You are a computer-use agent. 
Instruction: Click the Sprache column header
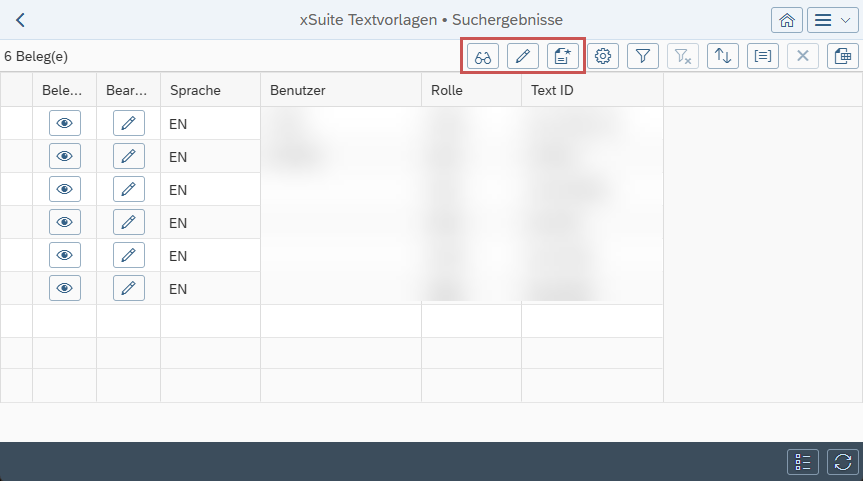pyautogui.click(x=210, y=90)
